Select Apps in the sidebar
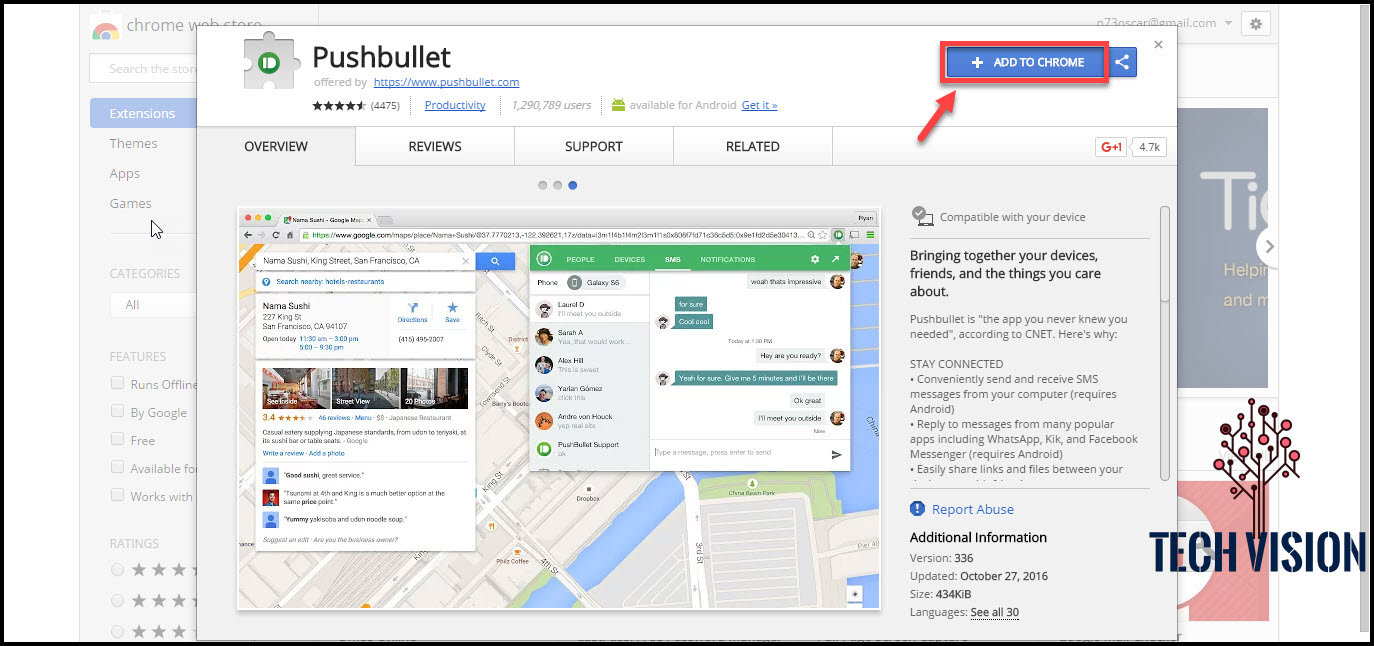The image size is (1374, 646). pos(125,173)
